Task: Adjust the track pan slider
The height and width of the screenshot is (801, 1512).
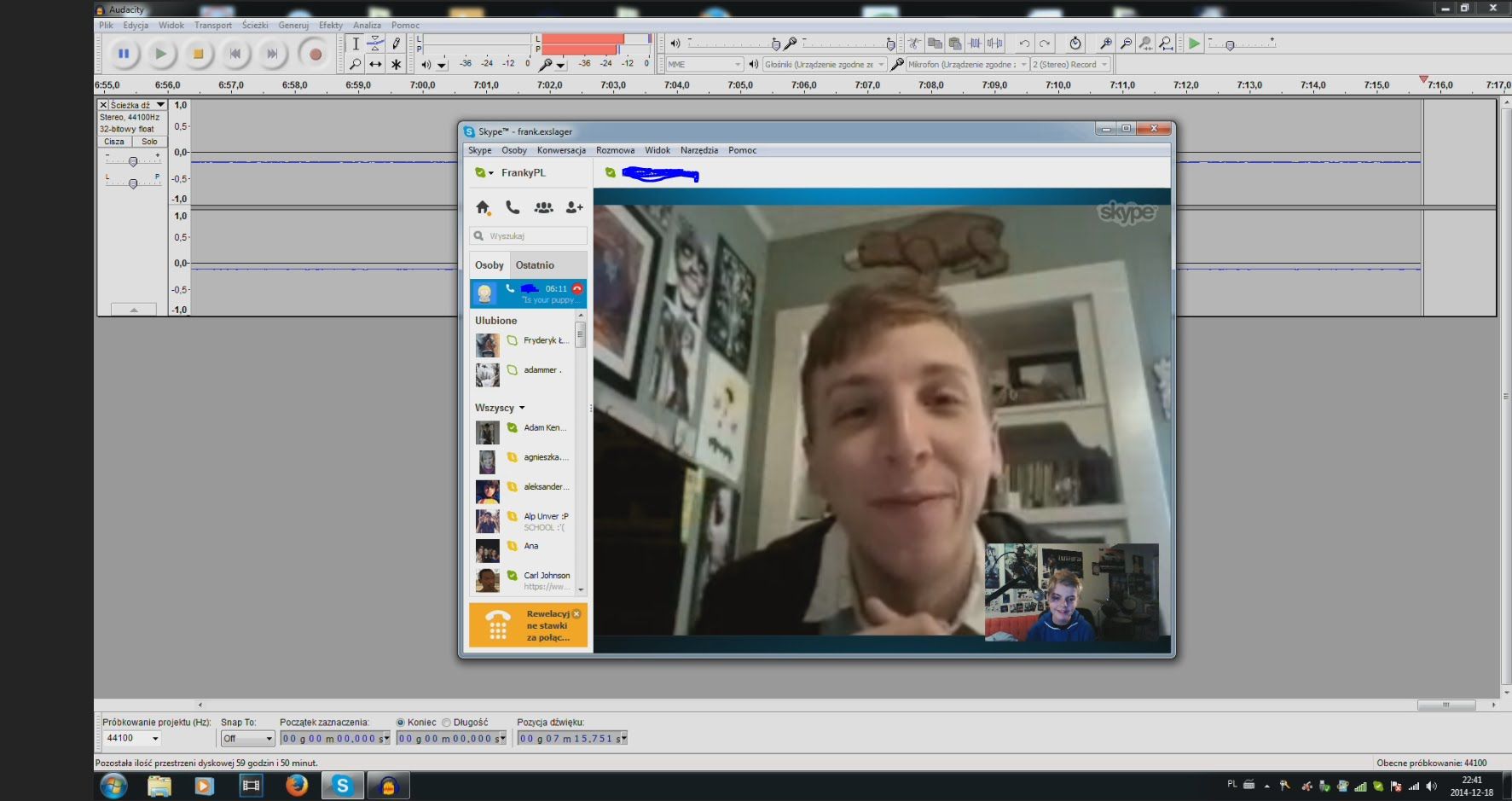Action: (x=132, y=183)
